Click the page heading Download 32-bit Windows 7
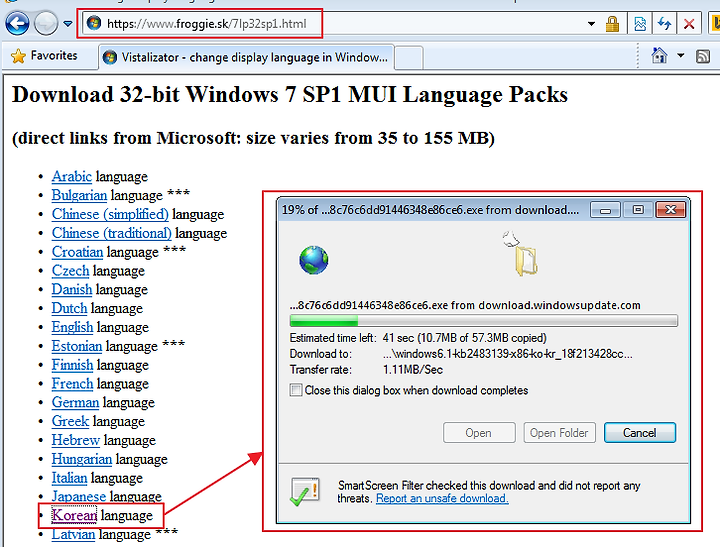This screenshot has height=547, width=720. (x=290, y=95)
